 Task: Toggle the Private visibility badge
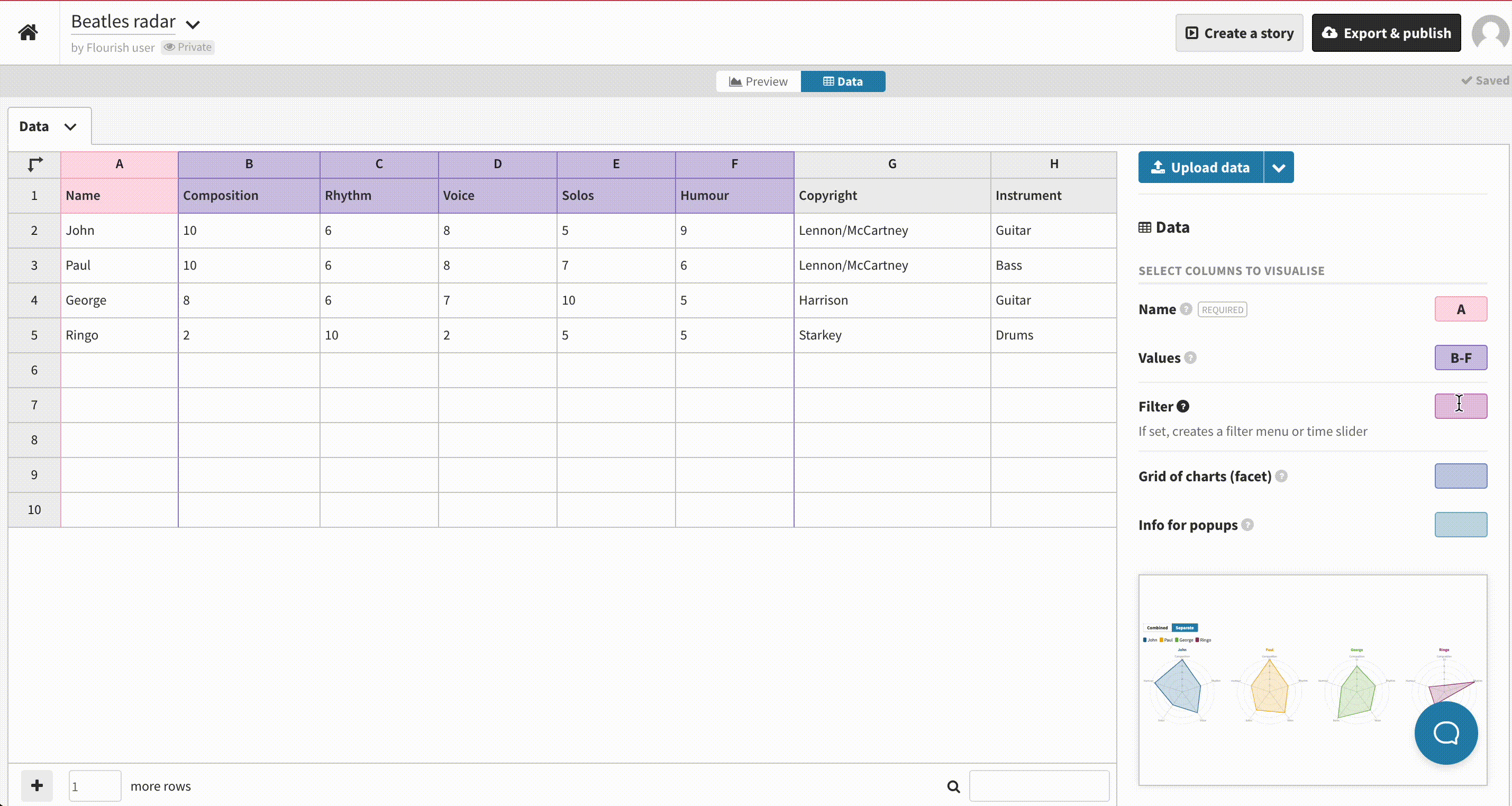[x=188, y=47]
